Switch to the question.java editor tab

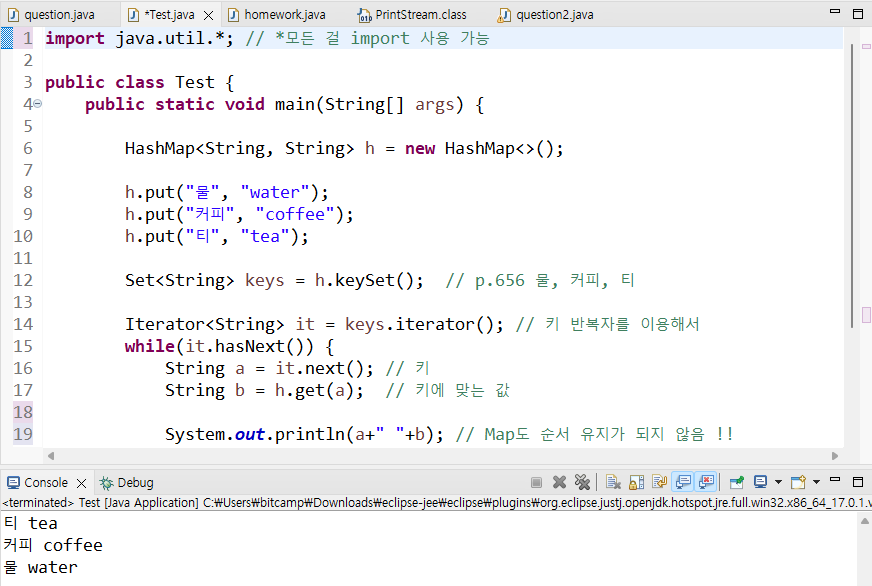[59, 15]
